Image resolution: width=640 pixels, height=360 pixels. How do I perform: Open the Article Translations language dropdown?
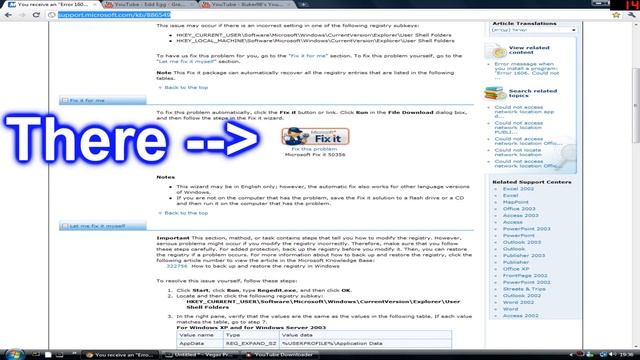533,30
